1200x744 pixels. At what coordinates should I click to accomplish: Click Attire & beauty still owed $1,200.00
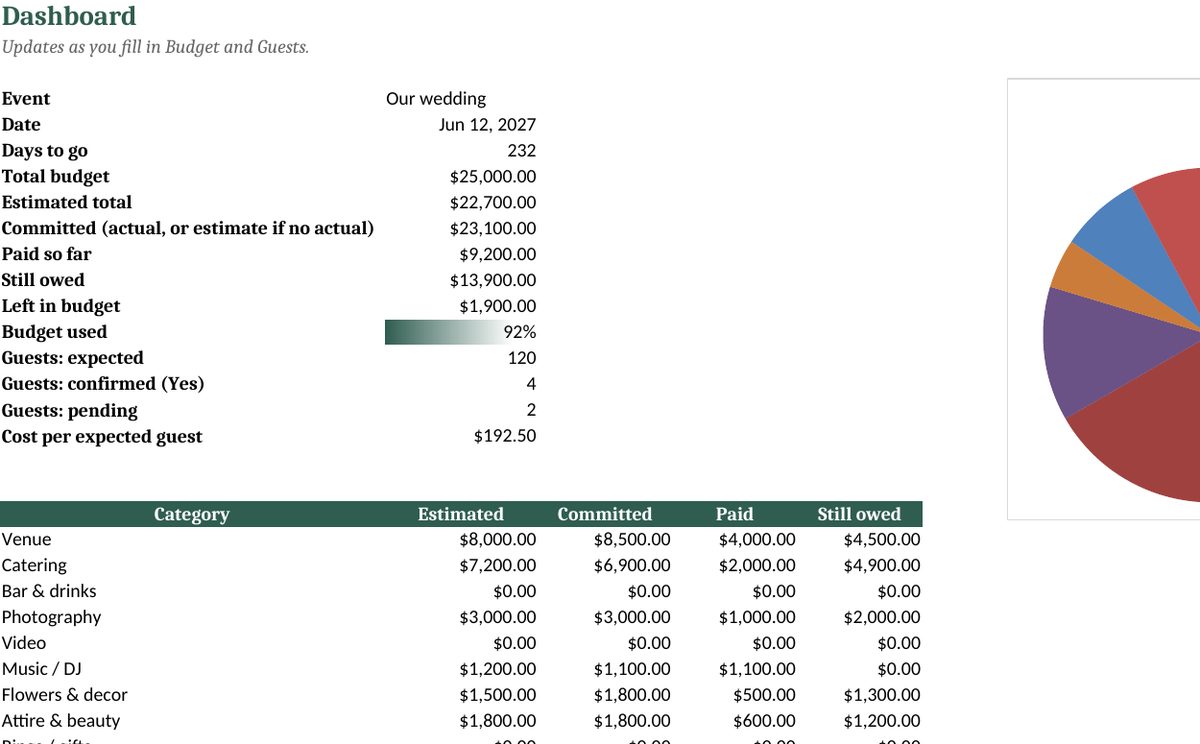click(x=882, y=722)
